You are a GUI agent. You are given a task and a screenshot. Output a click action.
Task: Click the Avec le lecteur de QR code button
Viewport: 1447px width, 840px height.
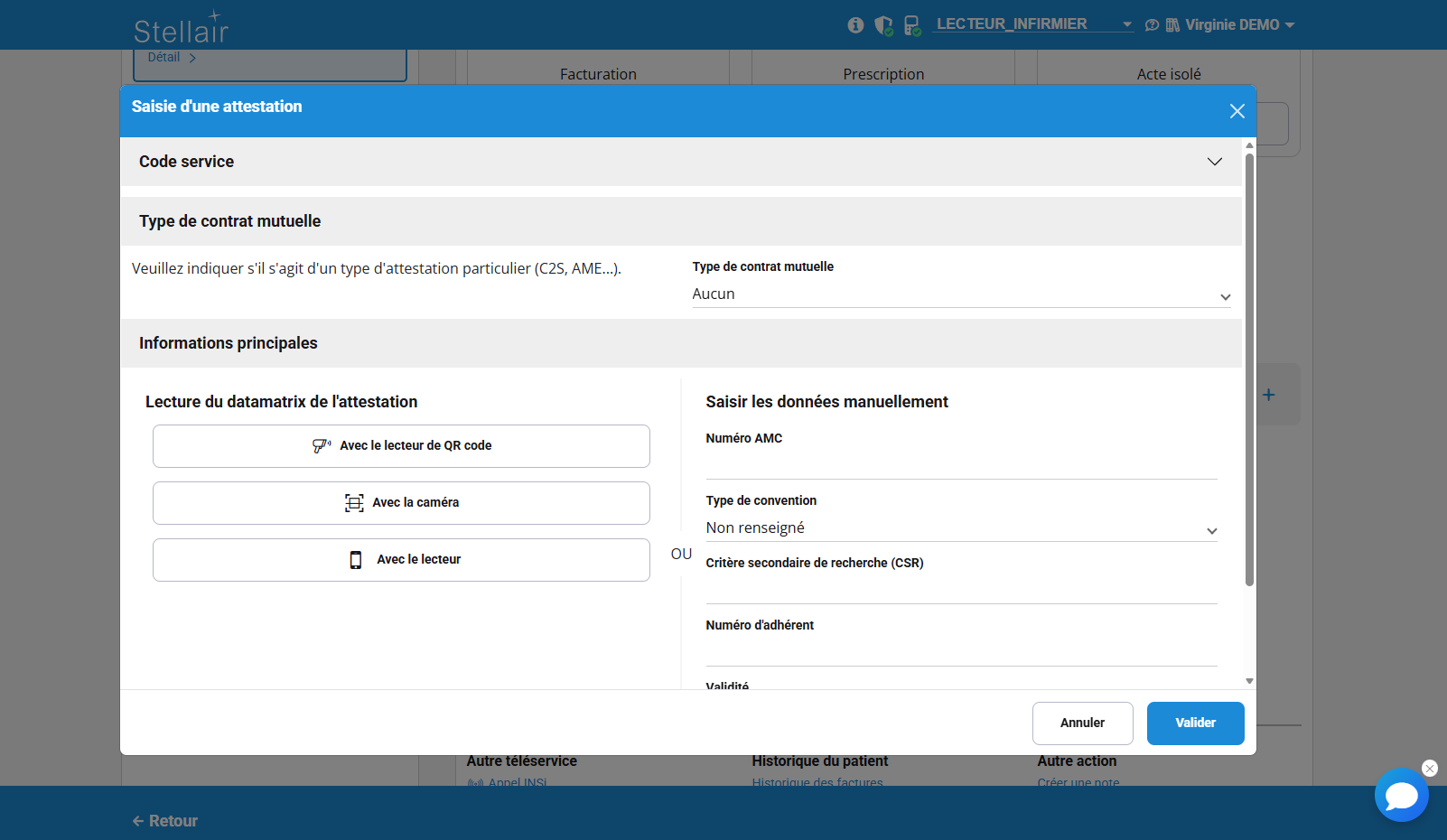(x=401, y=446)
